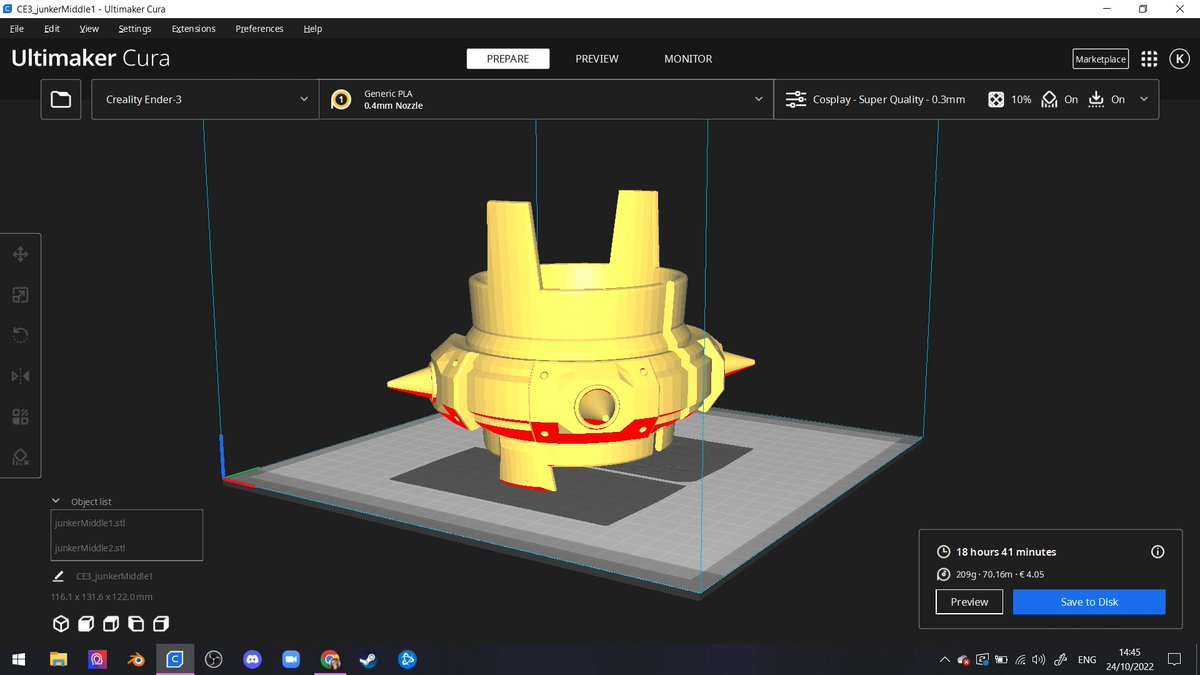Expand Creality Ender-3 printer dropdown
Viewport: 1200px width, 675px height.
[x=304, y=99]
